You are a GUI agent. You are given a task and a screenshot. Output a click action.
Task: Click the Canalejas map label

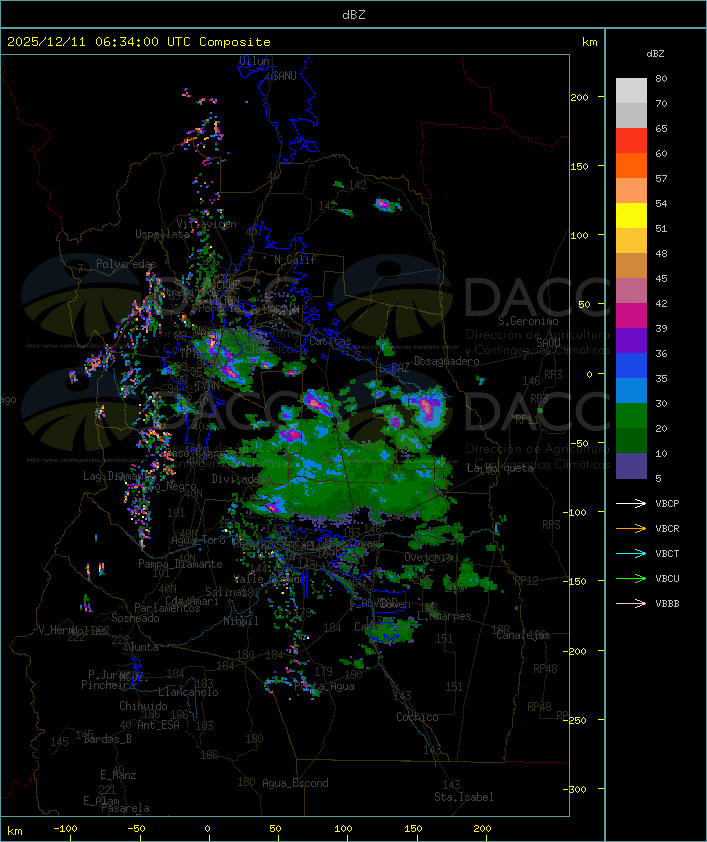point(523,635)
